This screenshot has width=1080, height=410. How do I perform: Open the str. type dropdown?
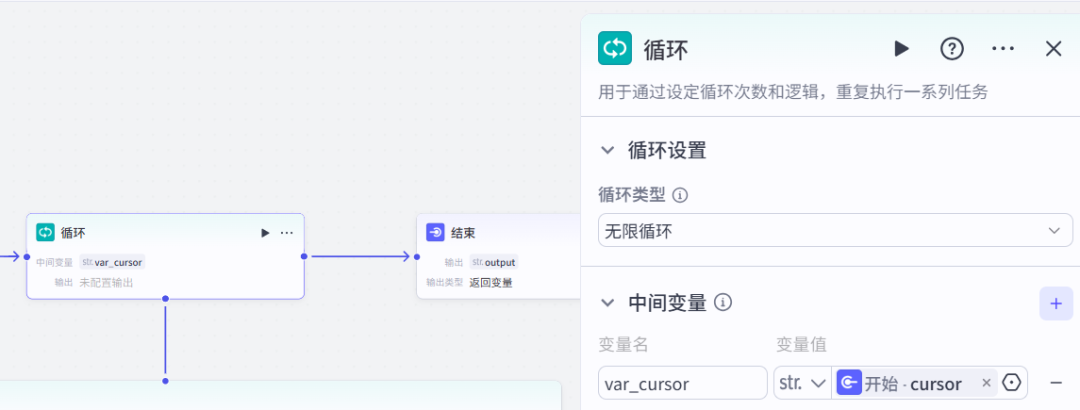[802, 383]
